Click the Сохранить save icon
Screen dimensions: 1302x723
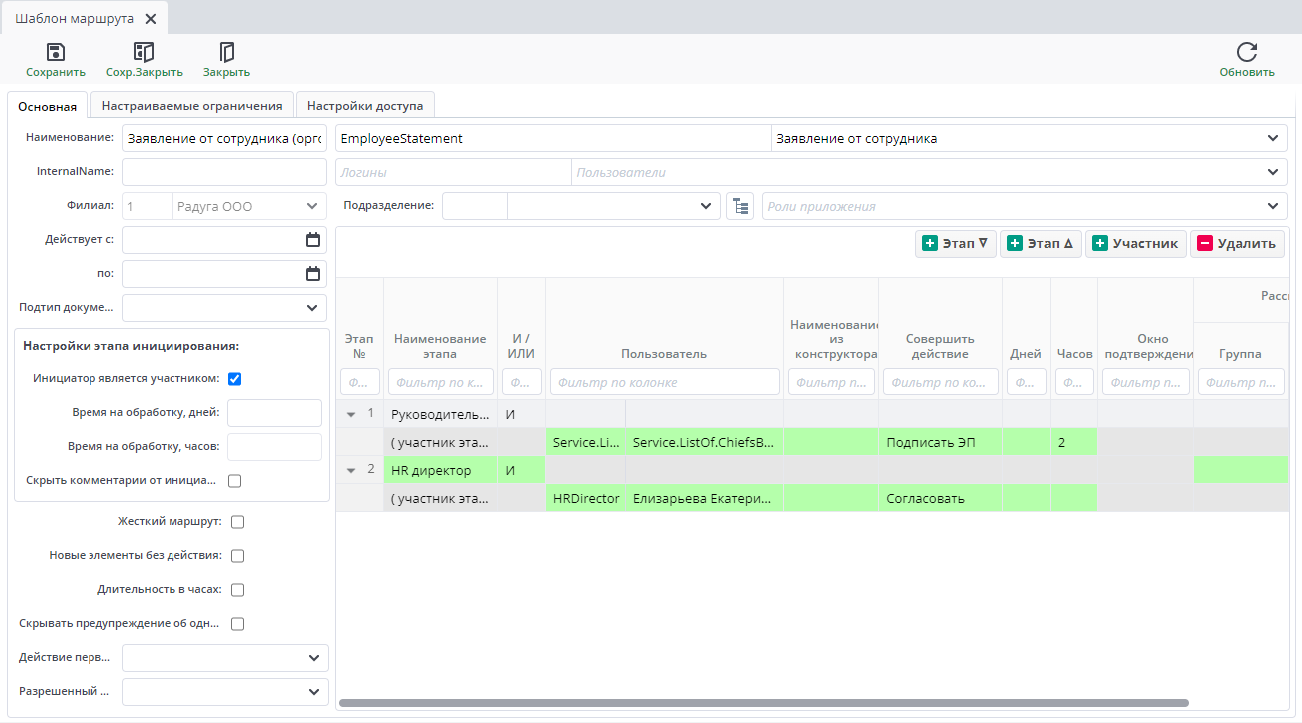(x=56, y=53)
